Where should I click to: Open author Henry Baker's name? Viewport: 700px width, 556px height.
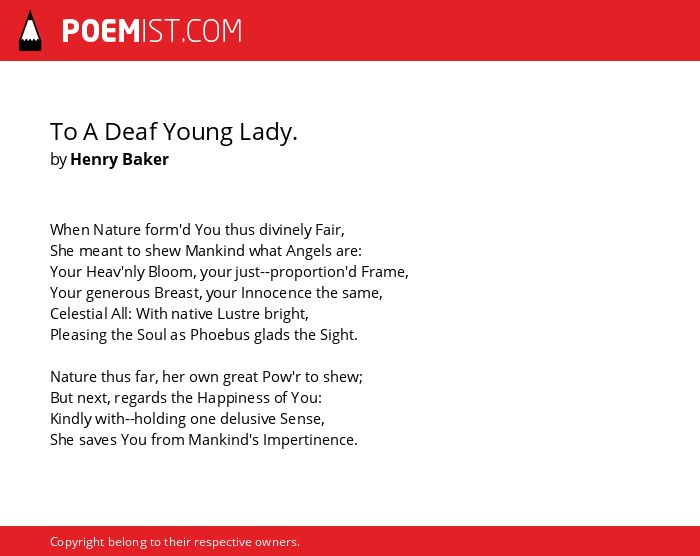[119, 159]
